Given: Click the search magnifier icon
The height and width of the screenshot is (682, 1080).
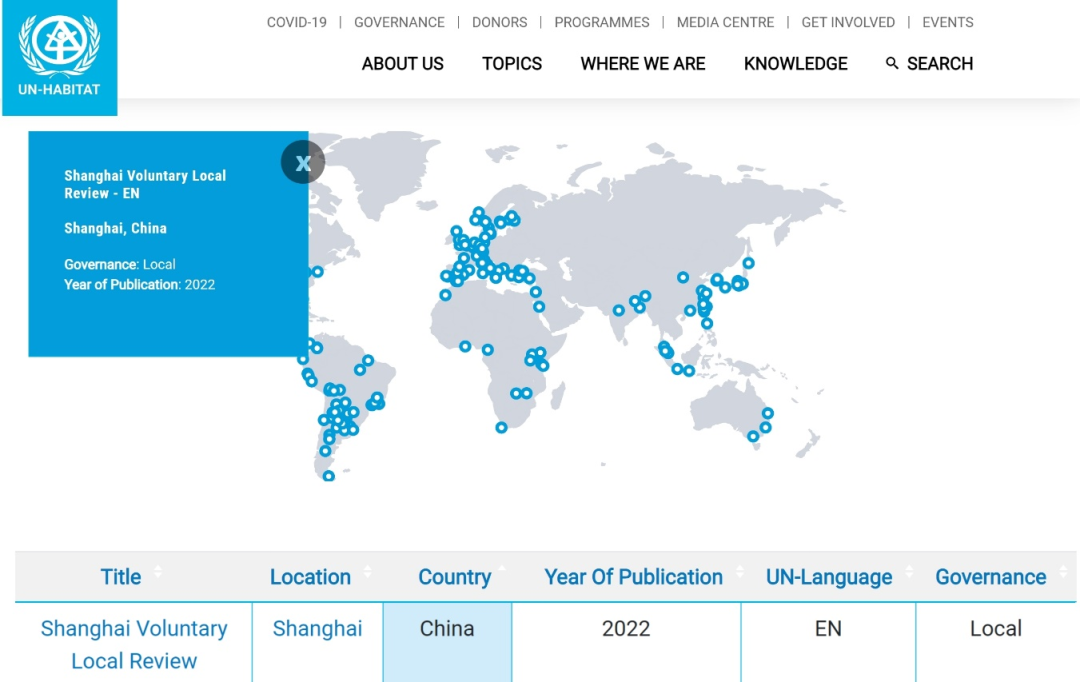Looking at the screenshot, I should 892,63.
